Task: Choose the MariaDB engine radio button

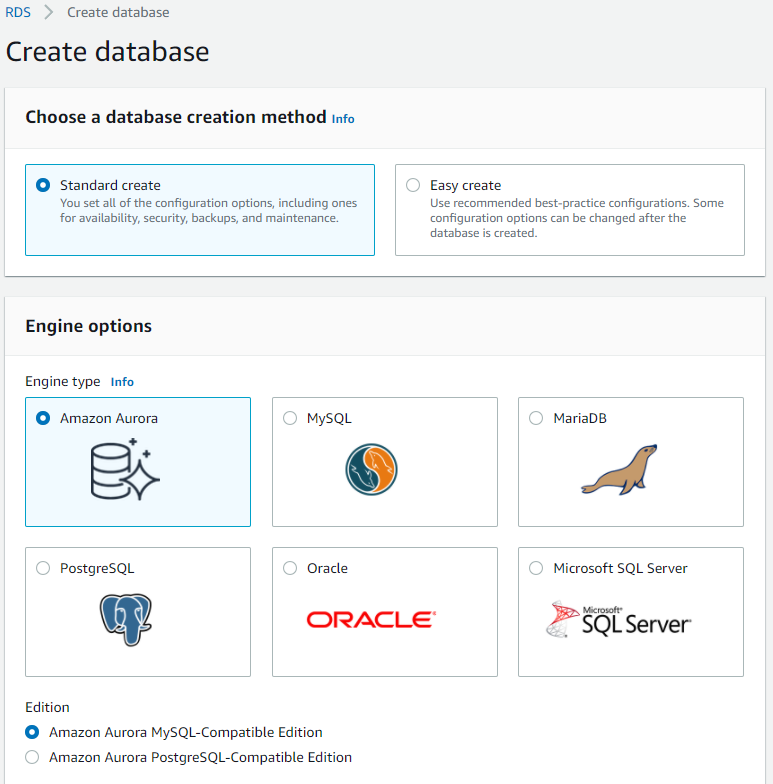Action: pyautogui.click(x=536, y=418)
